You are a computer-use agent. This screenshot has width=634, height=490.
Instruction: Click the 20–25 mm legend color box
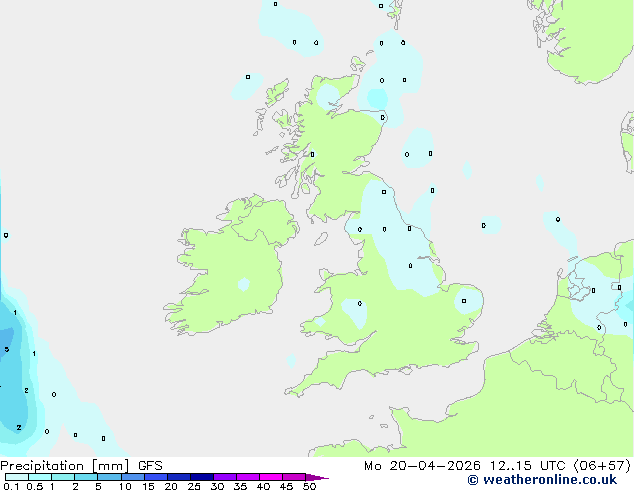178,477
